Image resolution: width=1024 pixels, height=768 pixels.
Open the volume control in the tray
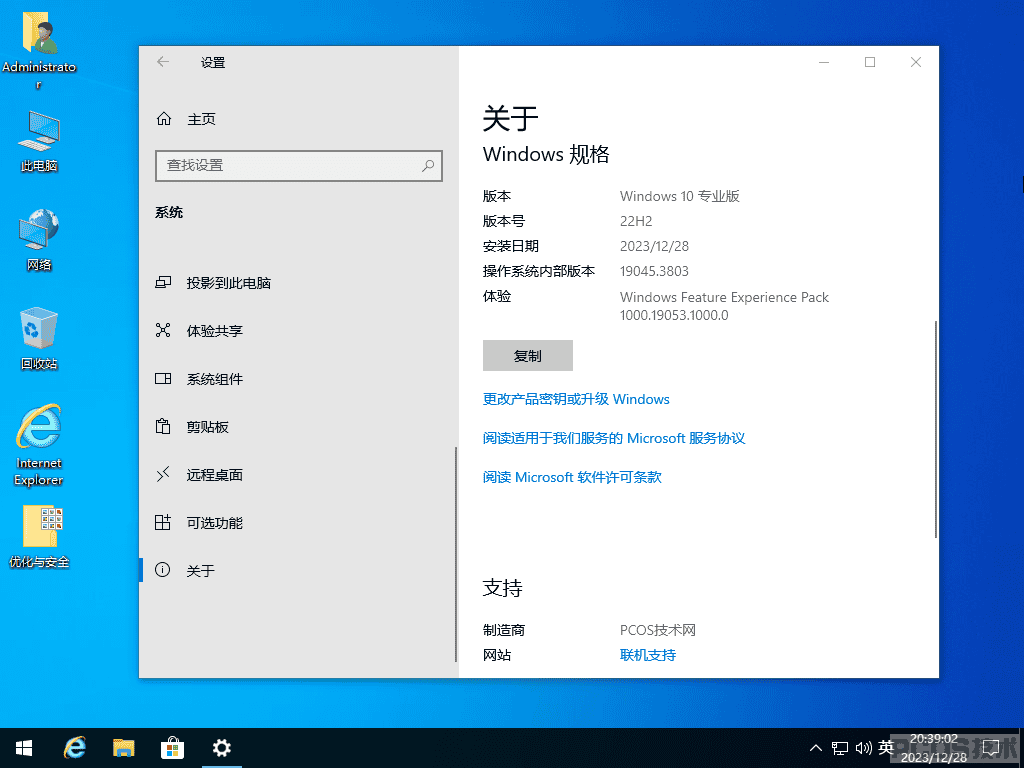(863, 748)
